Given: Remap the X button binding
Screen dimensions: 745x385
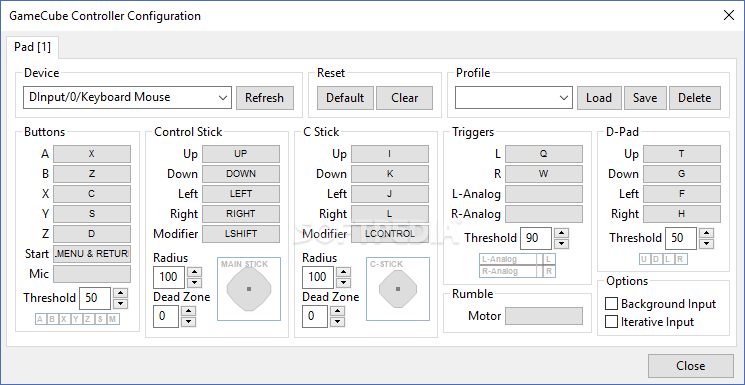Looking at the screenshot, I should pyautogui.click(x=92, y=194).
